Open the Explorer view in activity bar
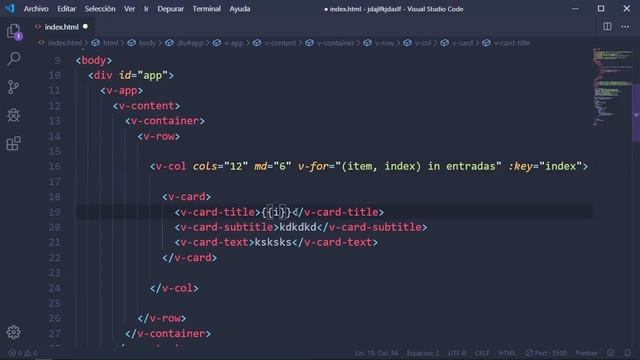Image resolution: width=640 pixels, height=360 pixels. pyautogui.click(x=13, y=31)
